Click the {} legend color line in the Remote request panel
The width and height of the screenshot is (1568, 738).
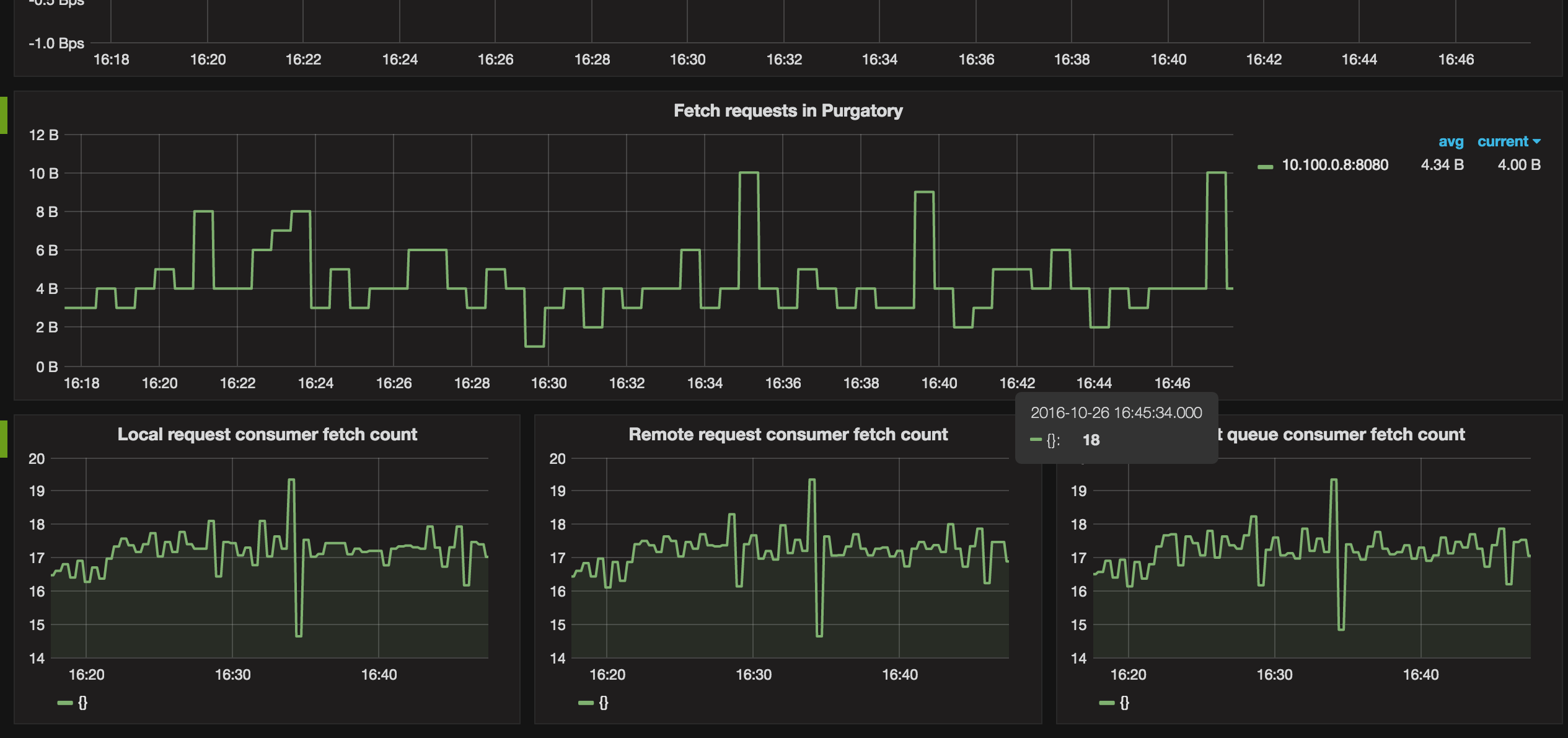586,703
